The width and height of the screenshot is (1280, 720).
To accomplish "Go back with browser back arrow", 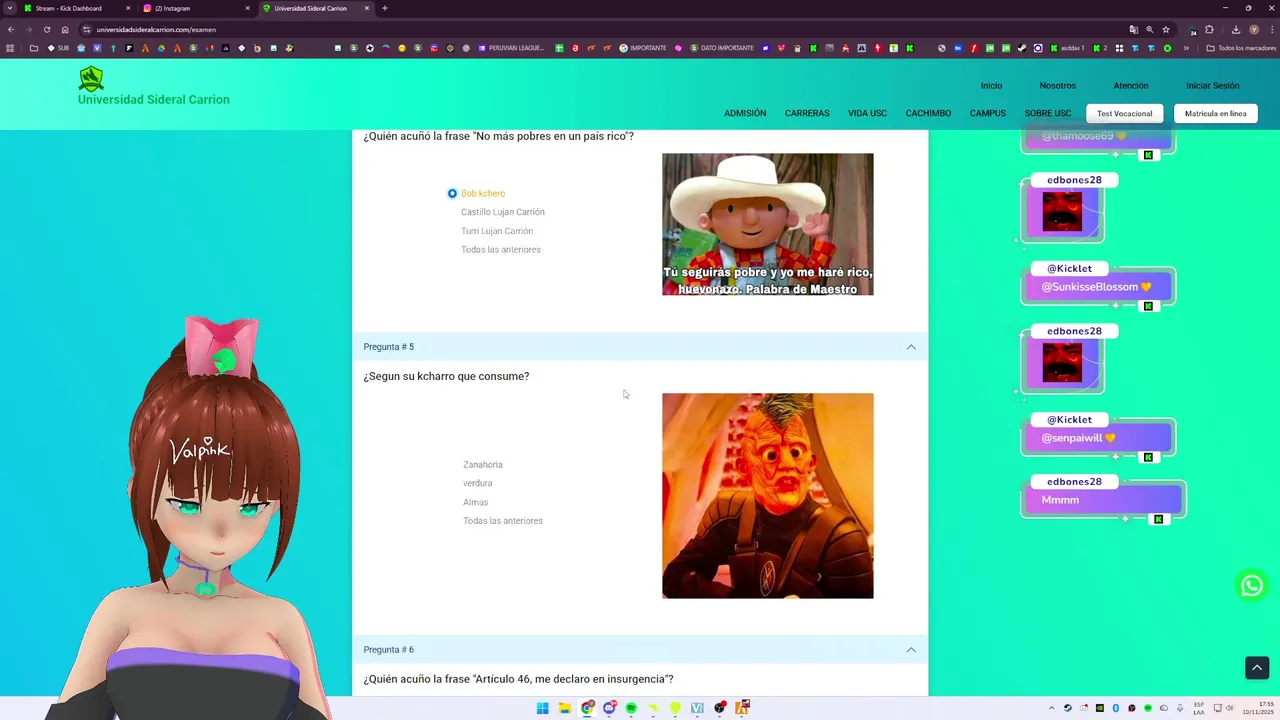I will click(11, 30).
